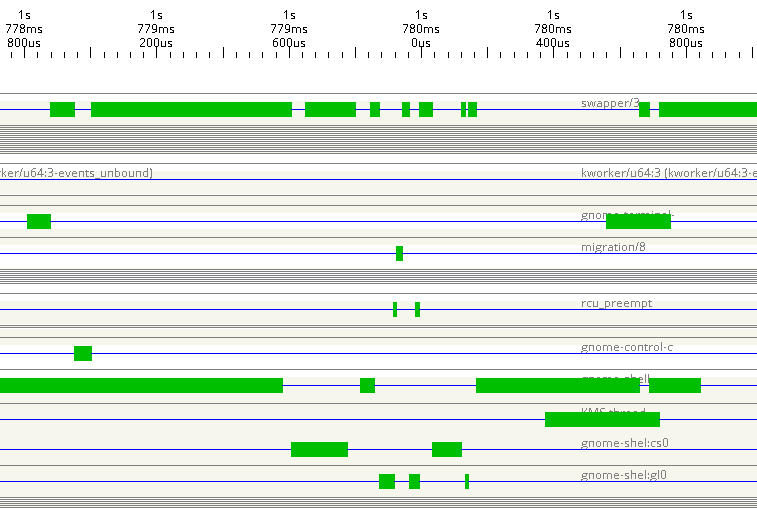Select the gnome-control-c scheduling slice
This screenshot has height=508, width=757.
(83, 353)
